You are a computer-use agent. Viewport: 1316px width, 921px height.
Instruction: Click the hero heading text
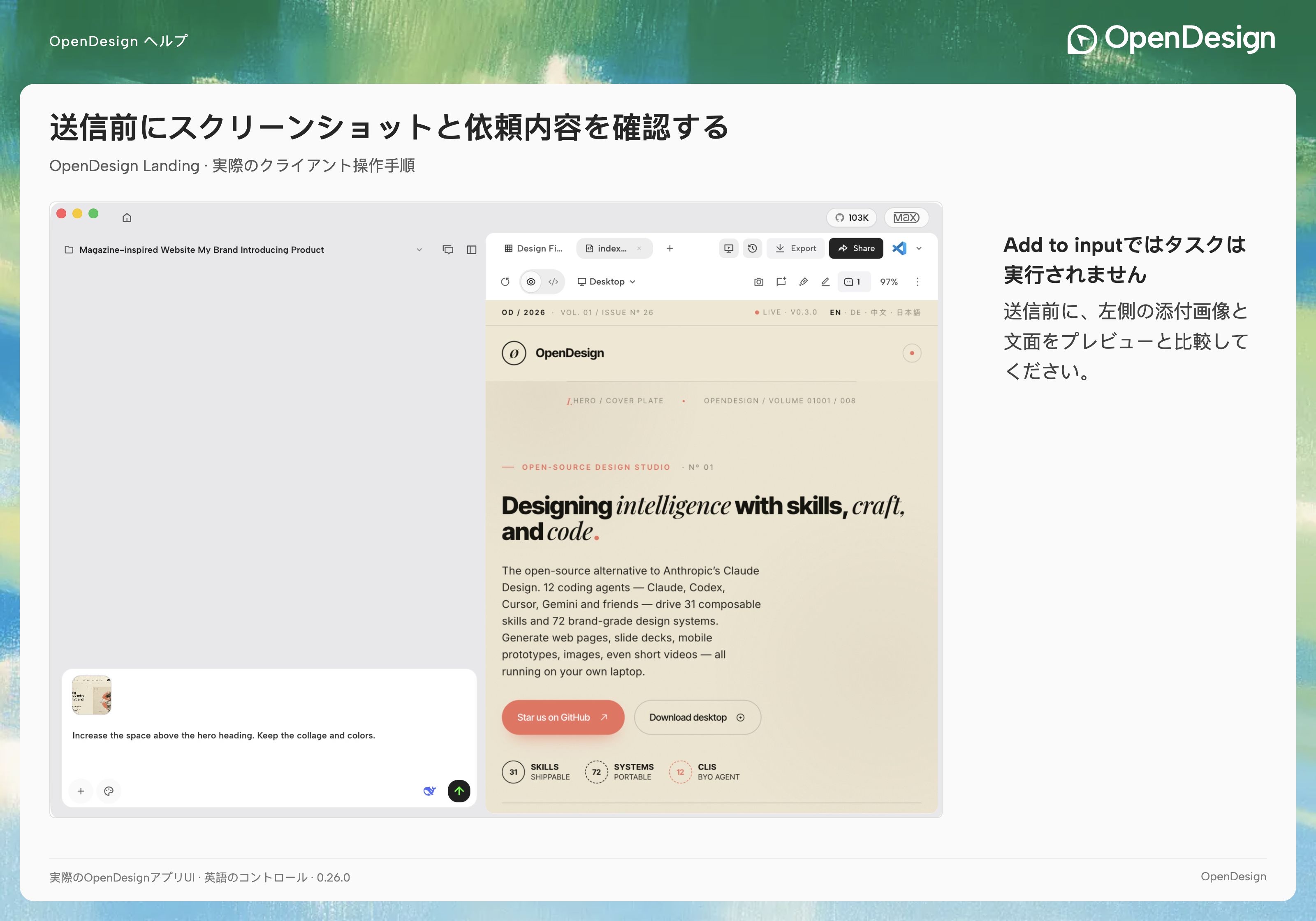point(703,518)
